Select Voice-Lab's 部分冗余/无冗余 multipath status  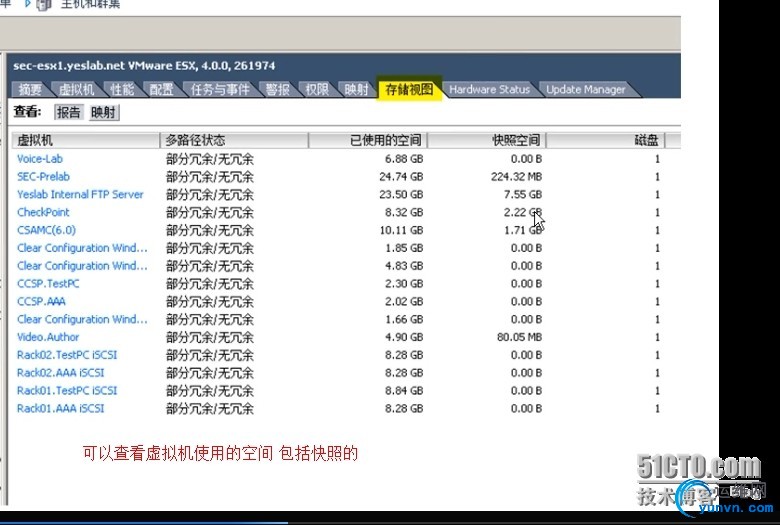(210, 159)
